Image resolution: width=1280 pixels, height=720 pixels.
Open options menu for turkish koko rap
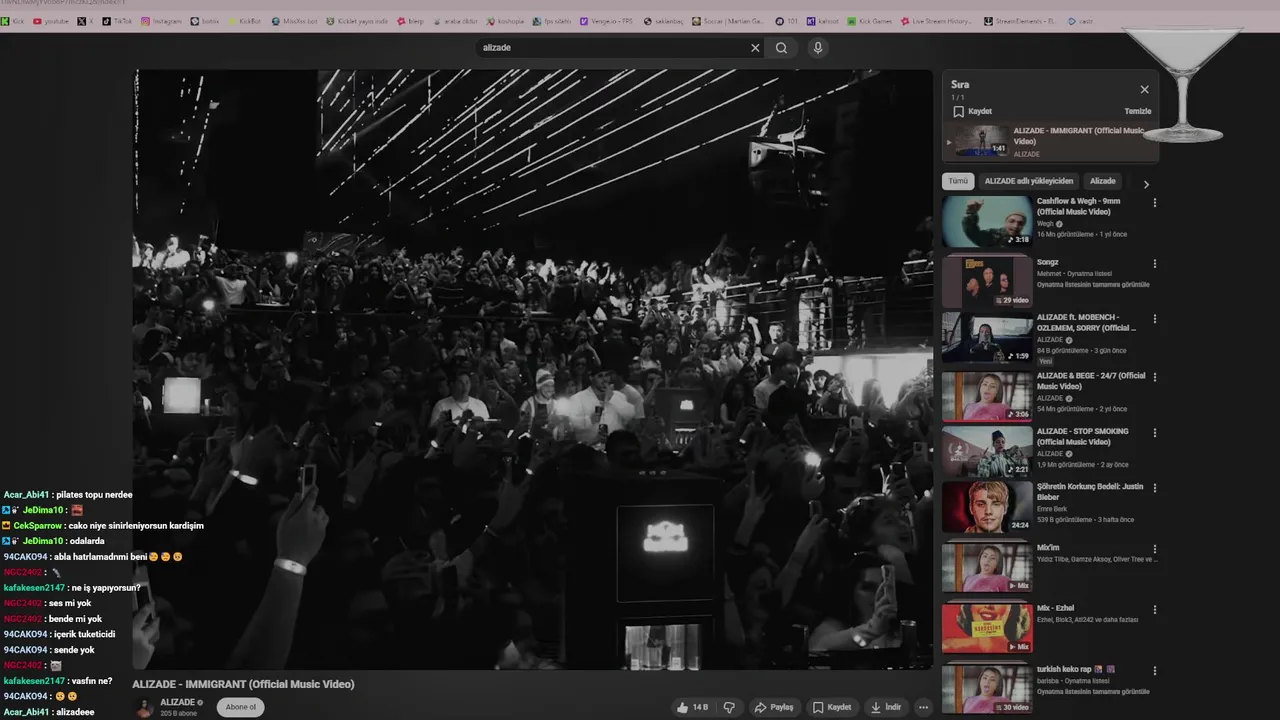tap(1154, 670)
